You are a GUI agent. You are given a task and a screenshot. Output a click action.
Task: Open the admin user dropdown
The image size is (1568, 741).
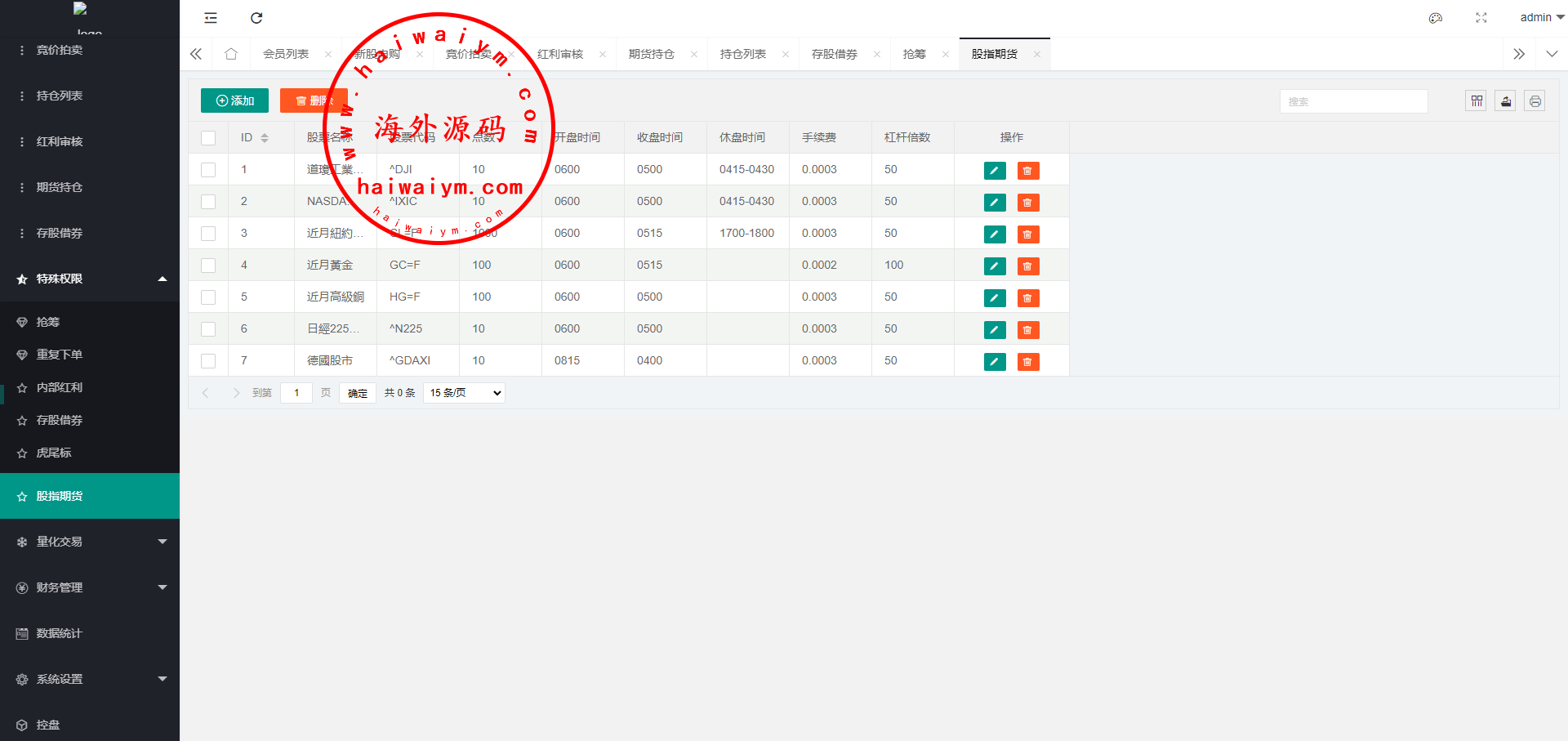coord(1540,17)
